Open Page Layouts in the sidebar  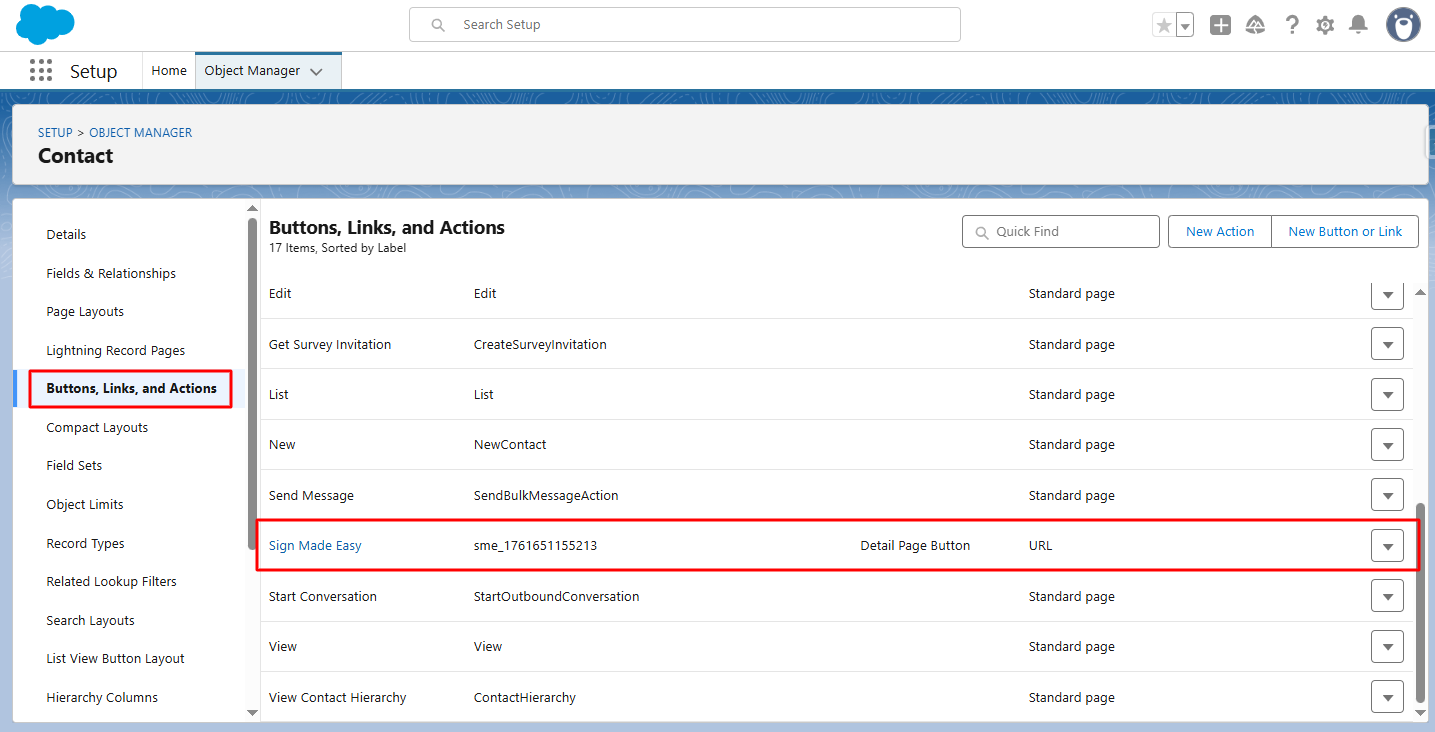[85, 312]
